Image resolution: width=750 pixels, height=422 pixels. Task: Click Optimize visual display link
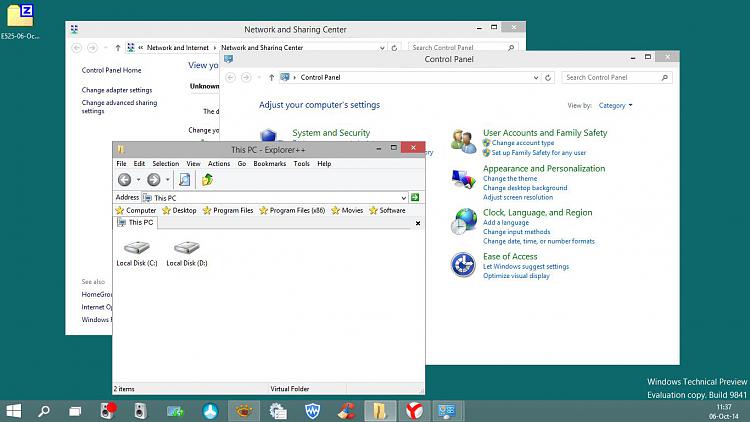coord(516,276)
